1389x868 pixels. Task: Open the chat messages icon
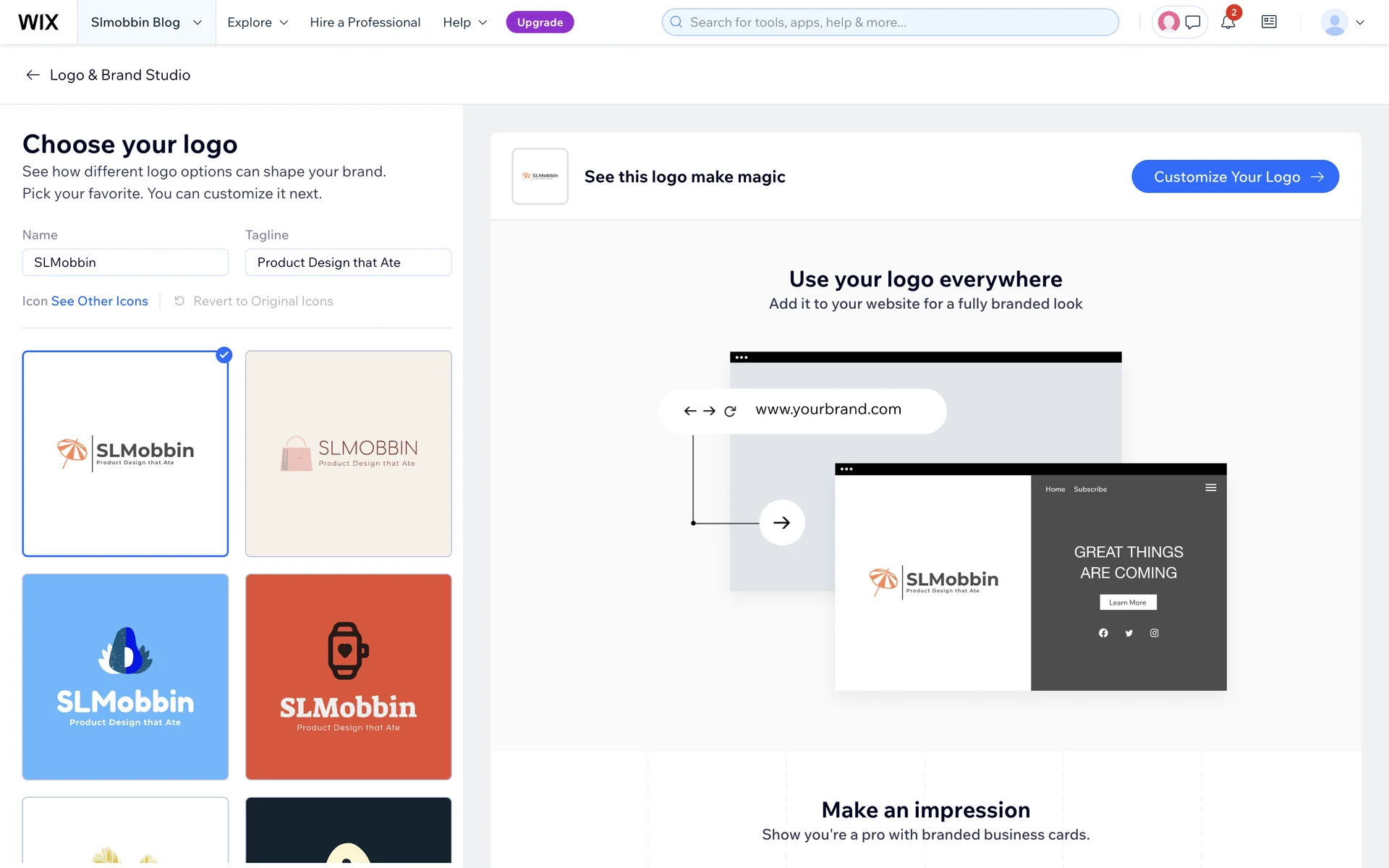point(1193,22)
